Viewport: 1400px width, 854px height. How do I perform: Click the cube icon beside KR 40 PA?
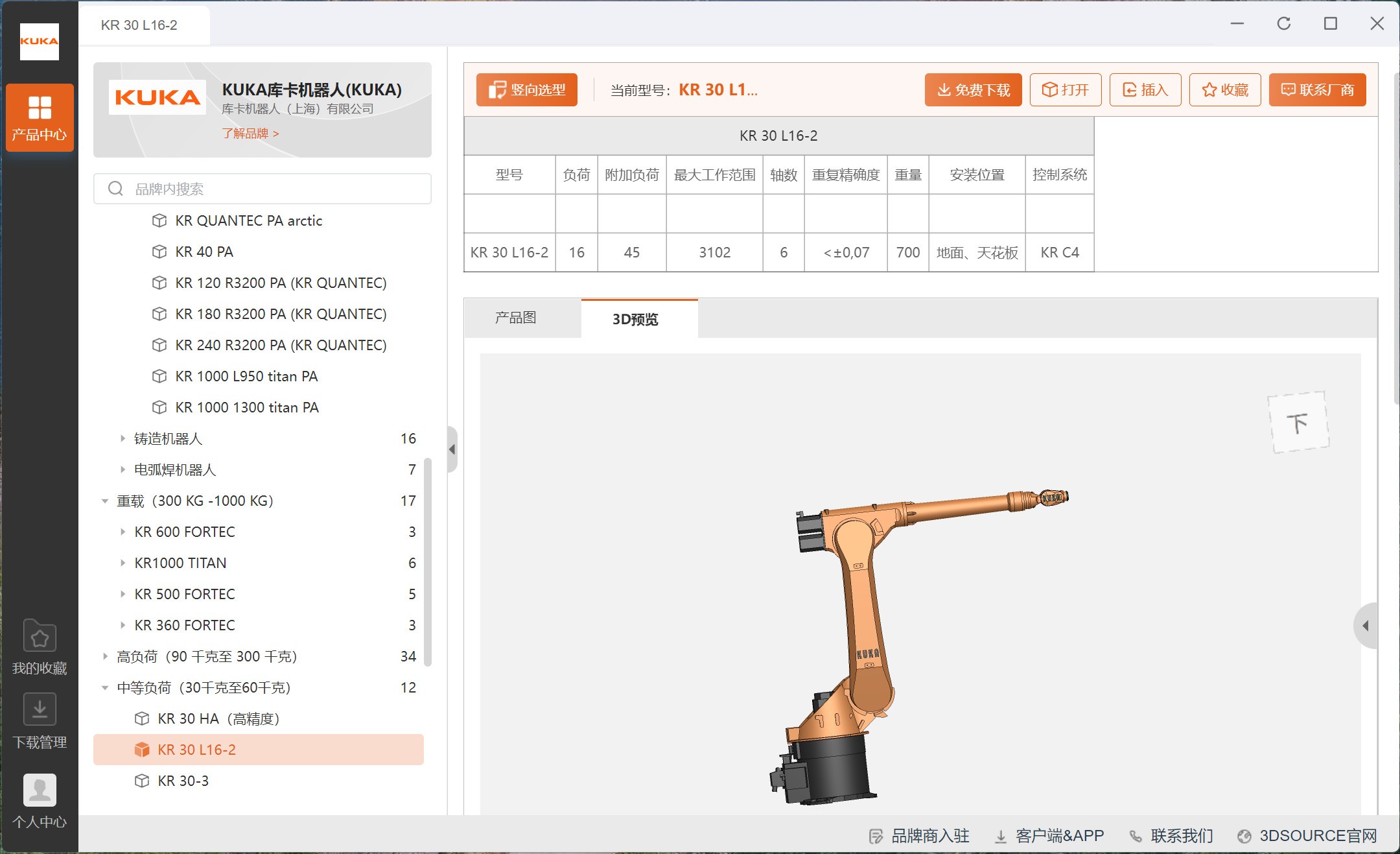click(159, 252)
